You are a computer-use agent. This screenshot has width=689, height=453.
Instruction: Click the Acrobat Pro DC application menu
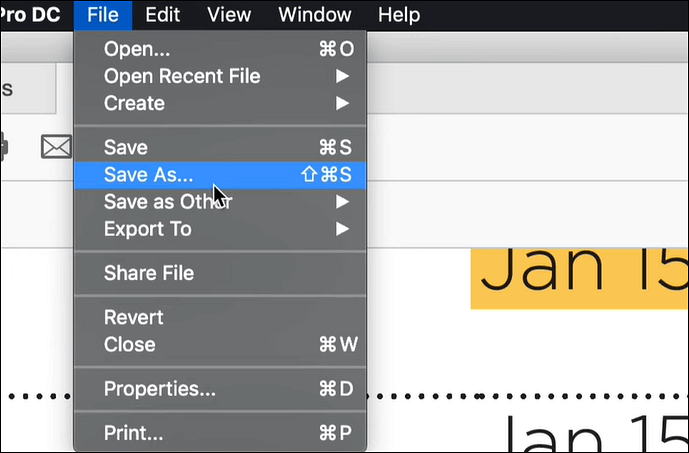(x=30, y=15)
